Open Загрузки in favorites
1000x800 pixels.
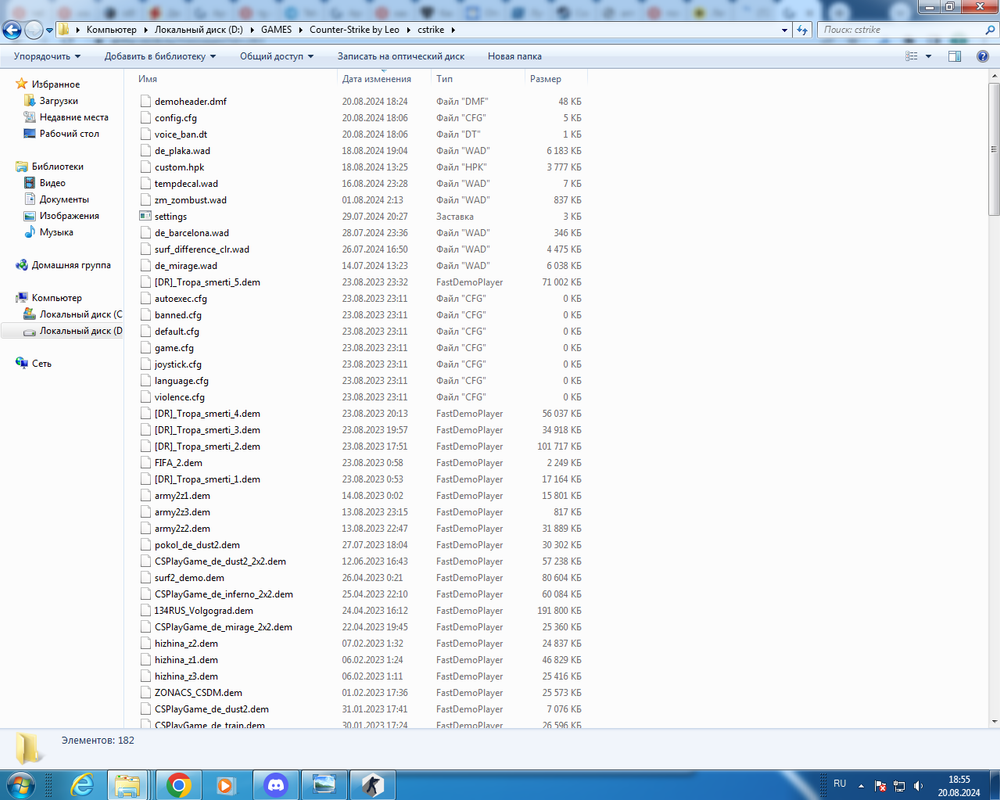point(59,101)
